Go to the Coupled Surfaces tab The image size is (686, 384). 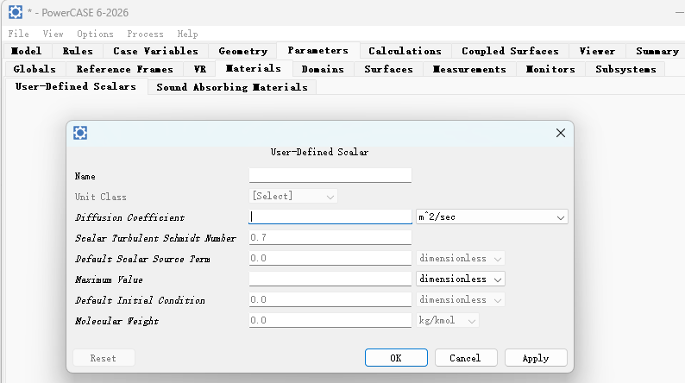(510, 51)
